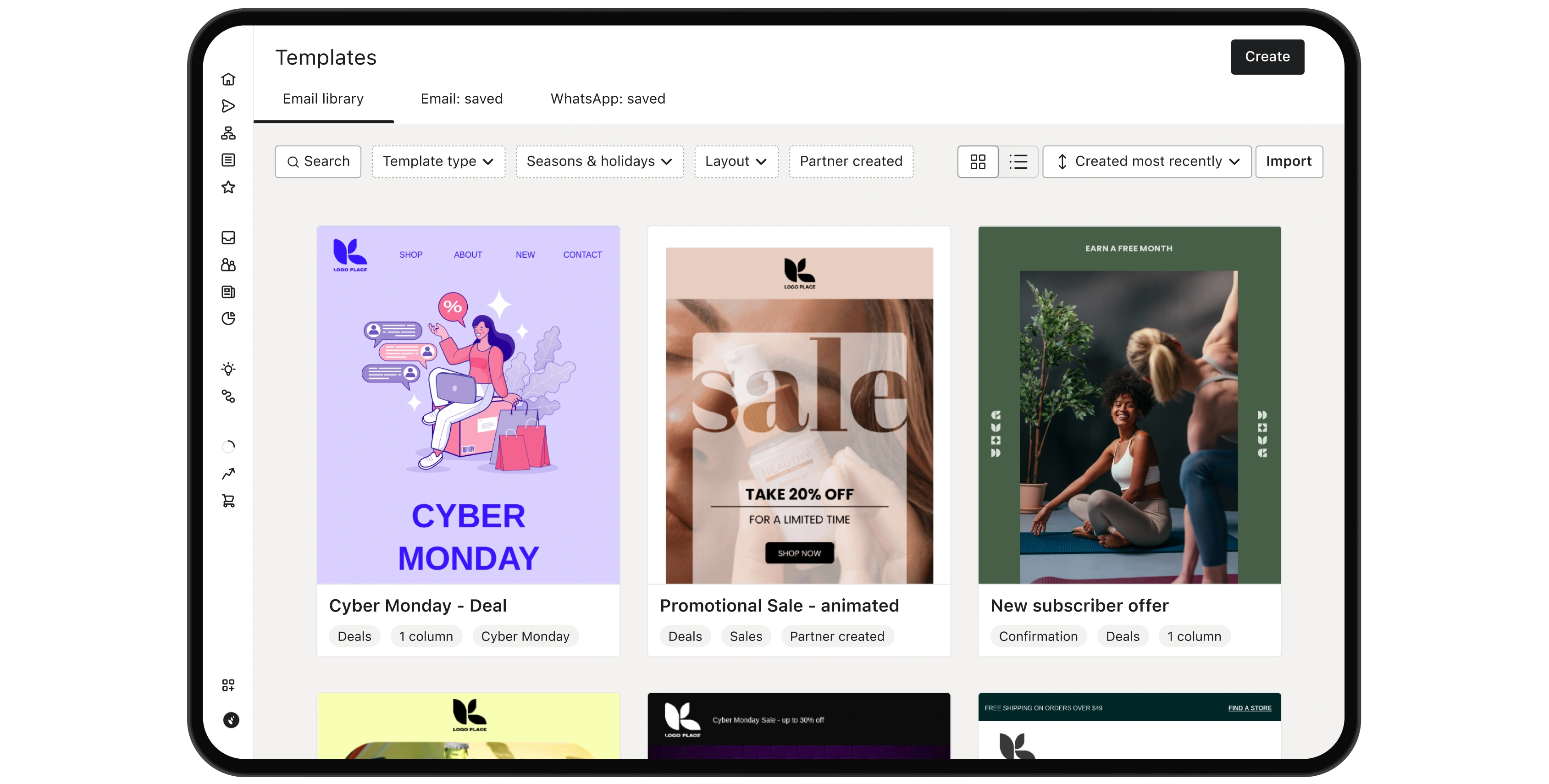Open the star-shaped Reviews sidebar icon
This screenshot has width=1549, height=784.
pos(228,187)
